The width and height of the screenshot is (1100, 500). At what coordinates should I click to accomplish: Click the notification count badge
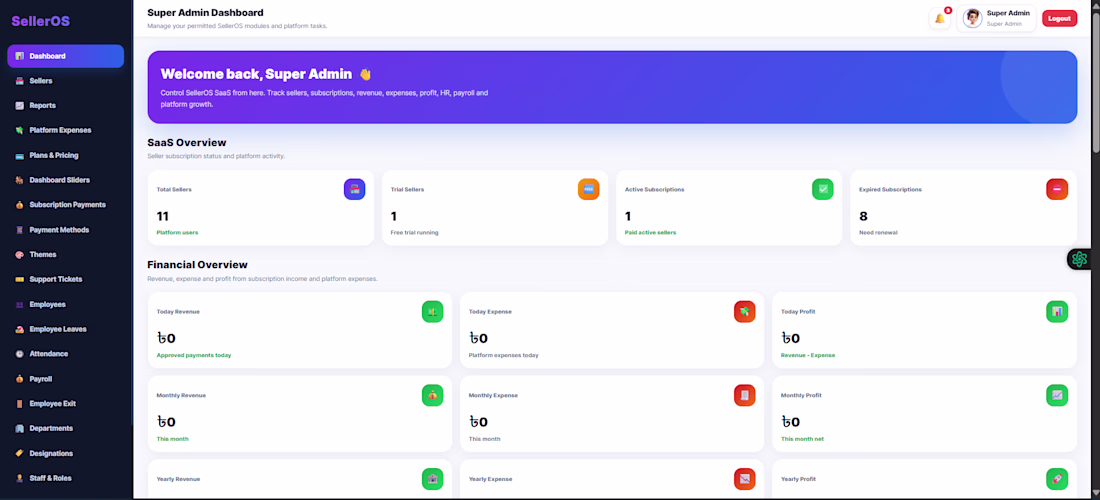tap(948, 10)
